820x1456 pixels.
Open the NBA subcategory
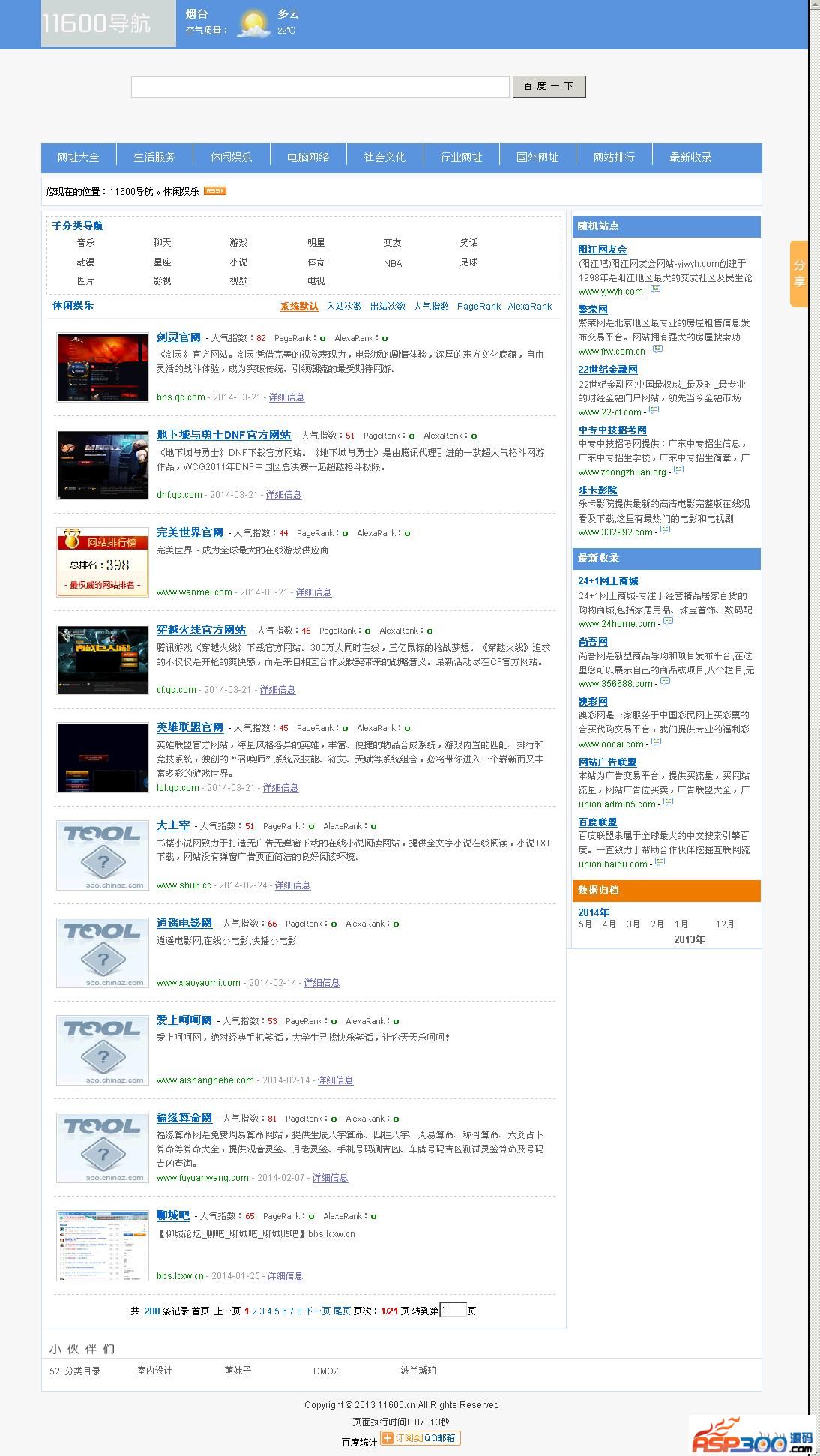click(393, 264)
